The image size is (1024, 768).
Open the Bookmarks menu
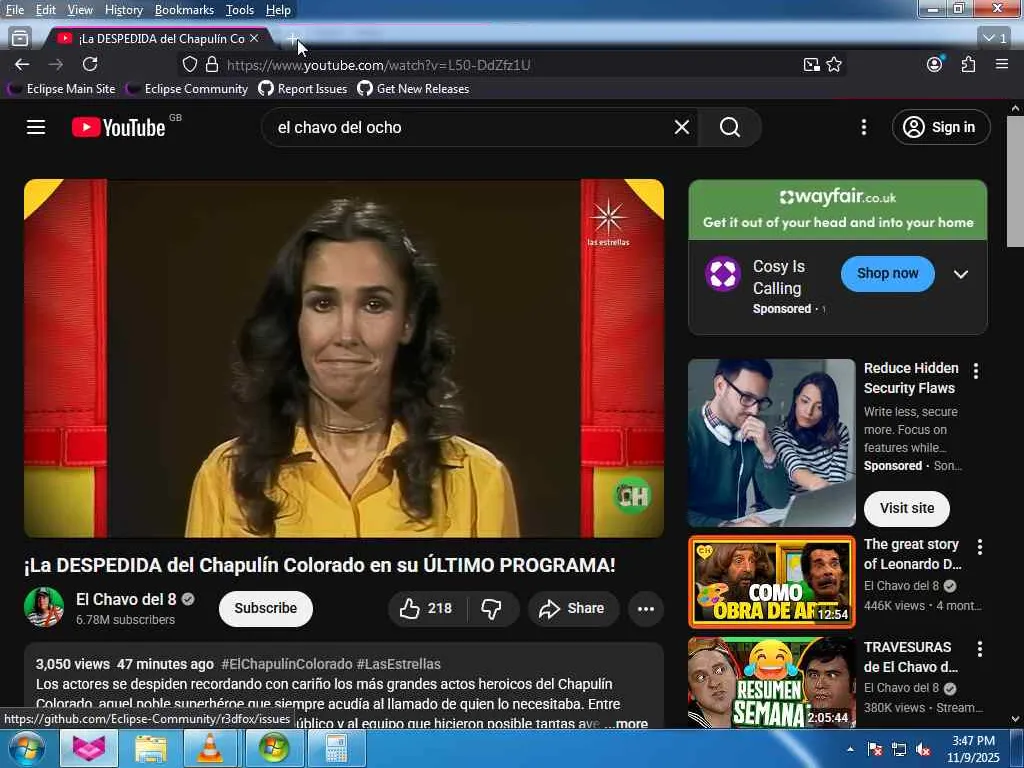[184, 10]
